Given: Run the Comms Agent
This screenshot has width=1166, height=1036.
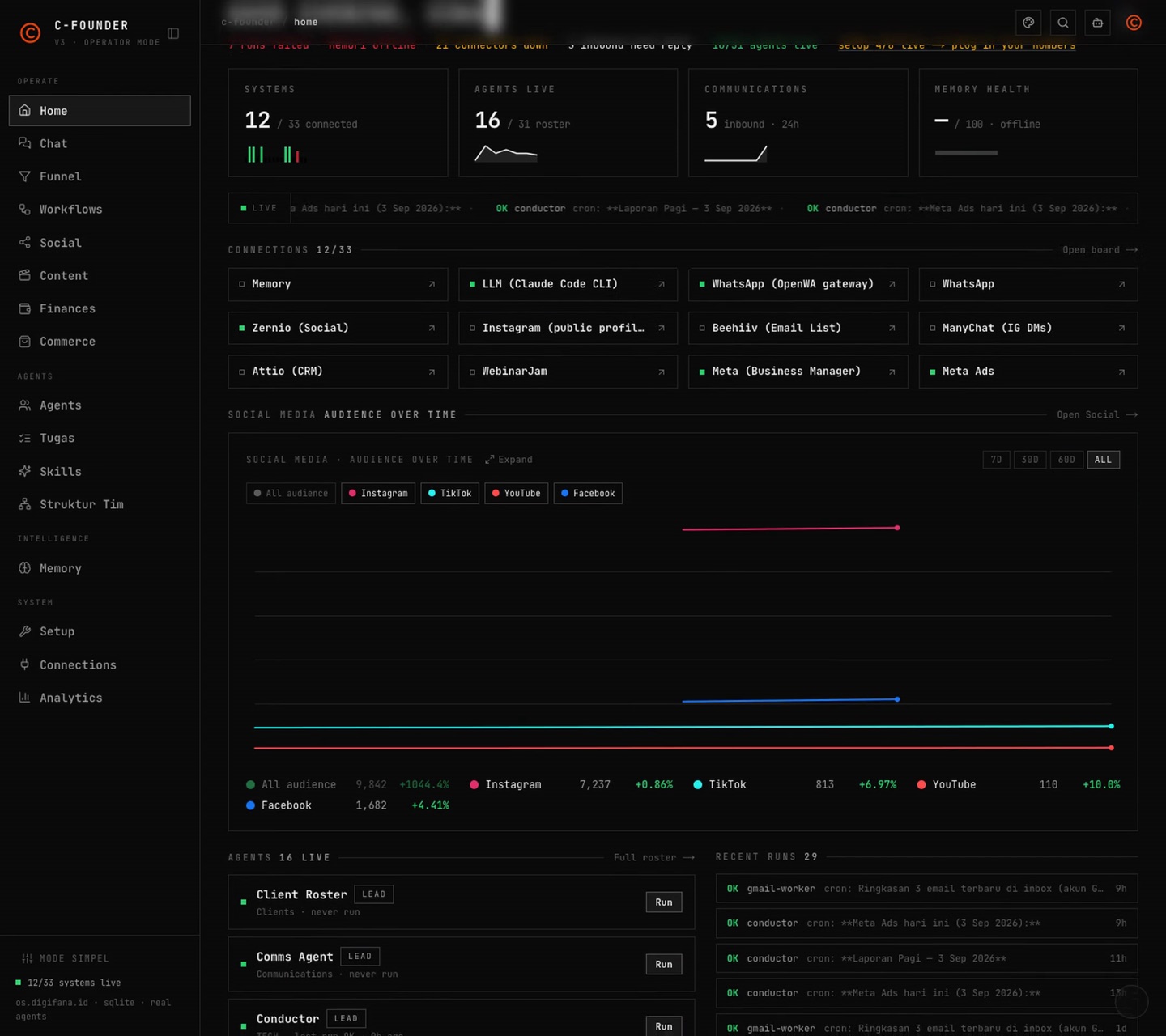Looking at the screenshot, I should click(x=664, y=965).
